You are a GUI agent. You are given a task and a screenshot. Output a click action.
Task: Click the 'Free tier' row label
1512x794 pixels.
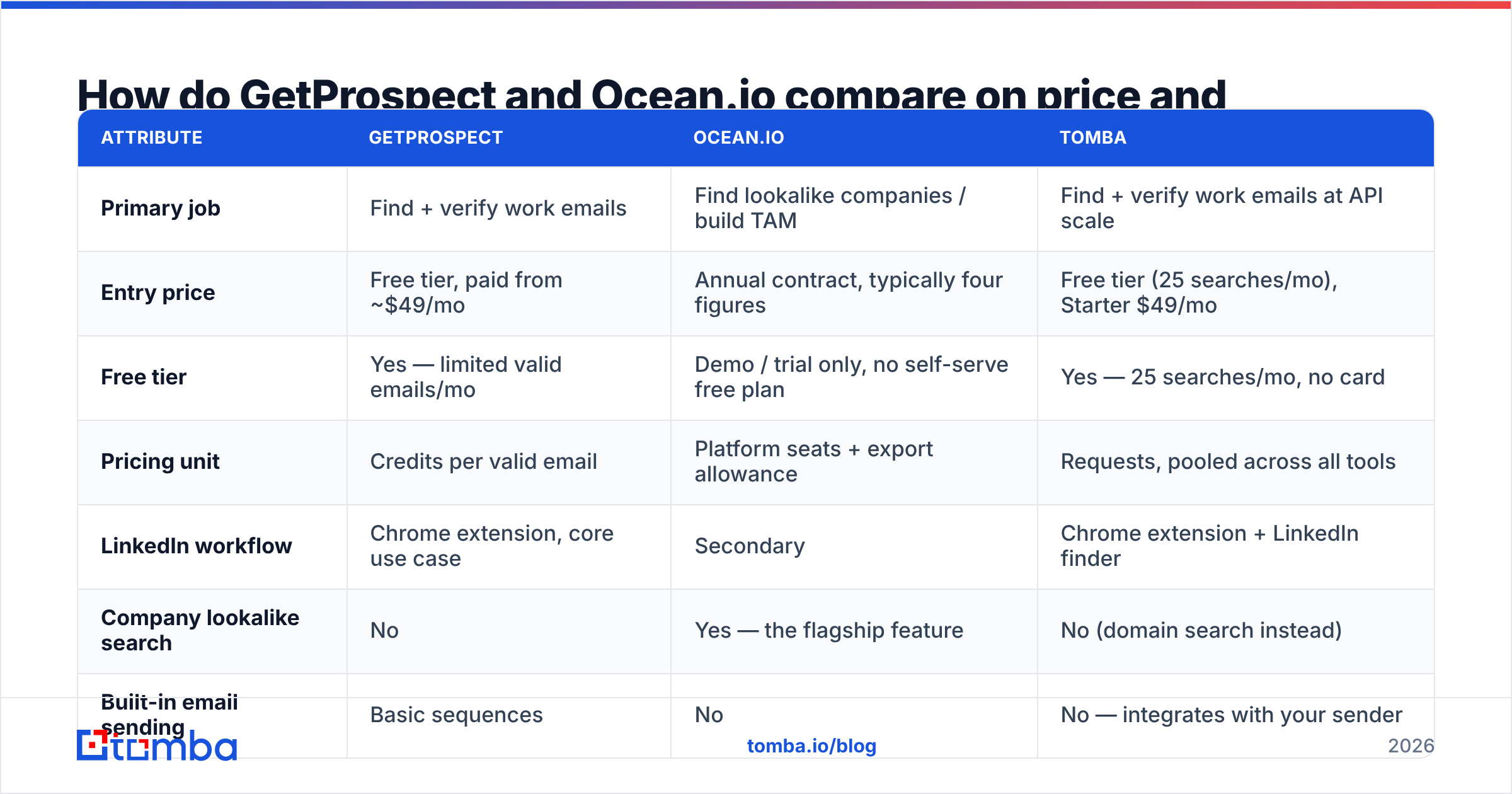[144, 377]
